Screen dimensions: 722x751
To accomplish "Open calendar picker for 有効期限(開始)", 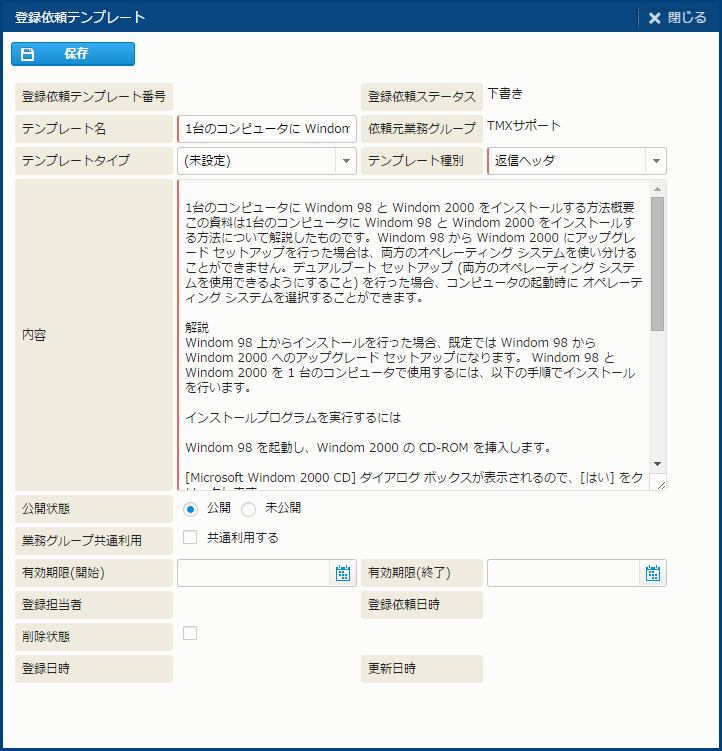I will click(x=343, y=573).
